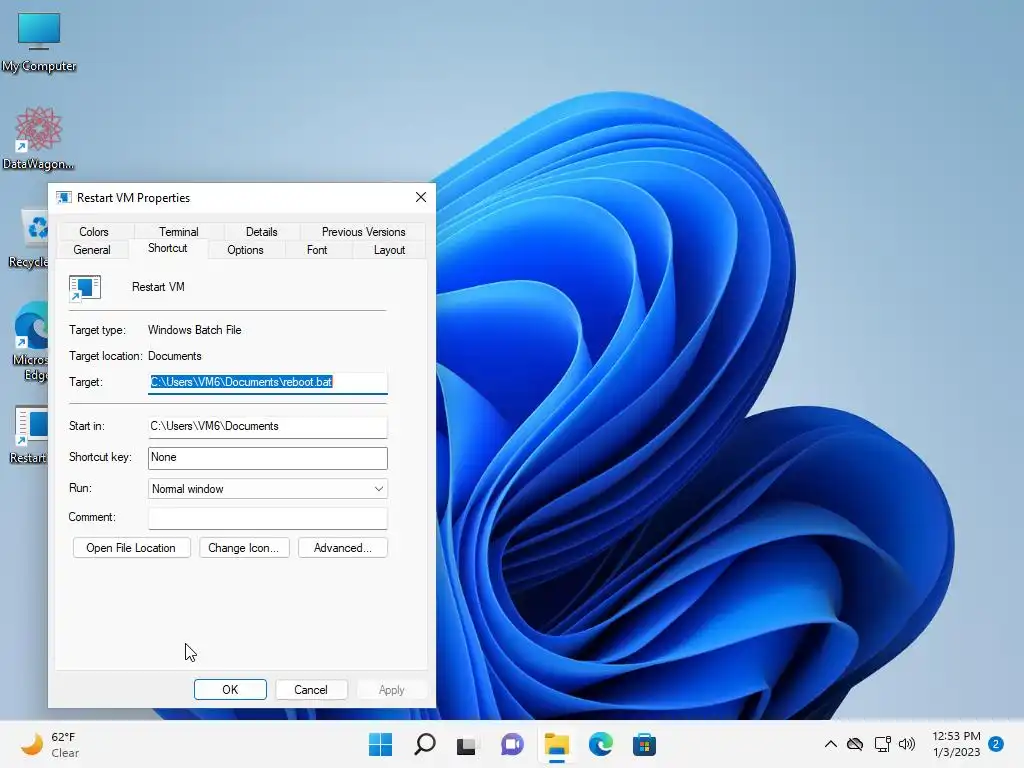Click the Restart VM shortcut icon in dialog

tap(85, 288)
